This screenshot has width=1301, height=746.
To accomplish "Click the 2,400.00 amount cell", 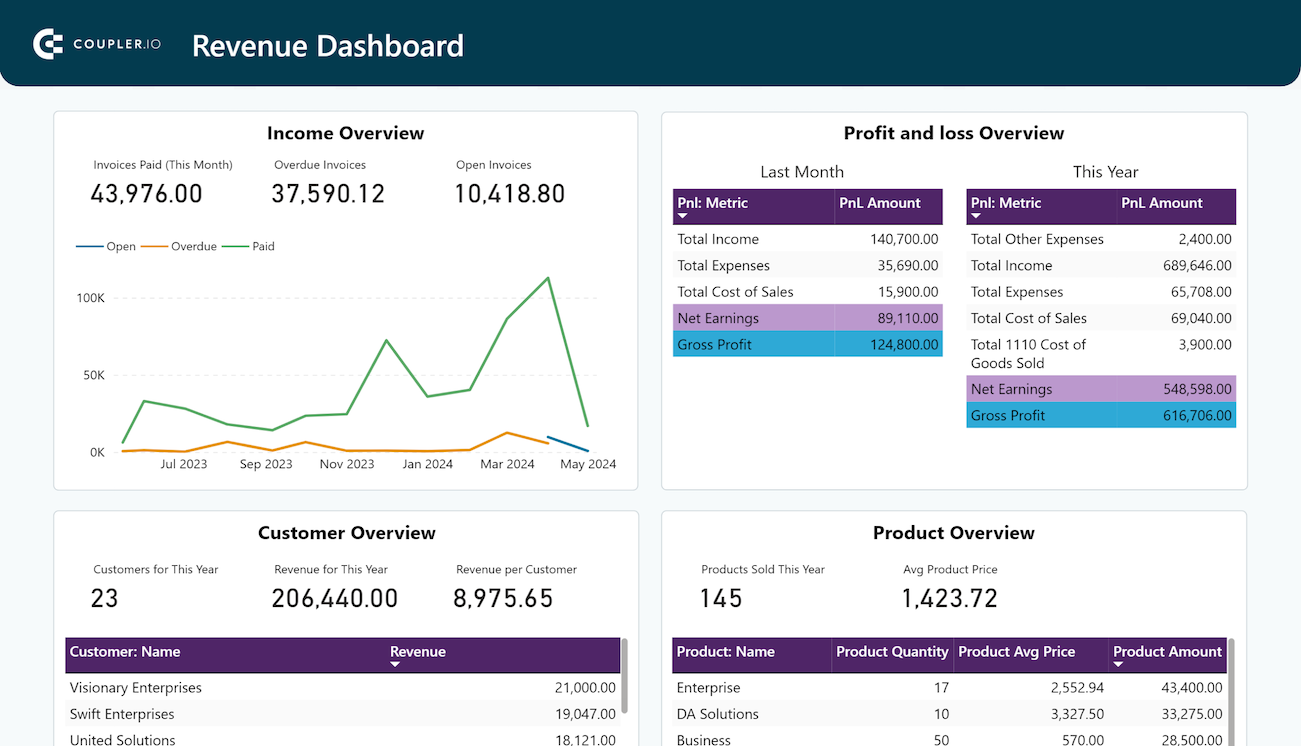I will pos(1205,239).
